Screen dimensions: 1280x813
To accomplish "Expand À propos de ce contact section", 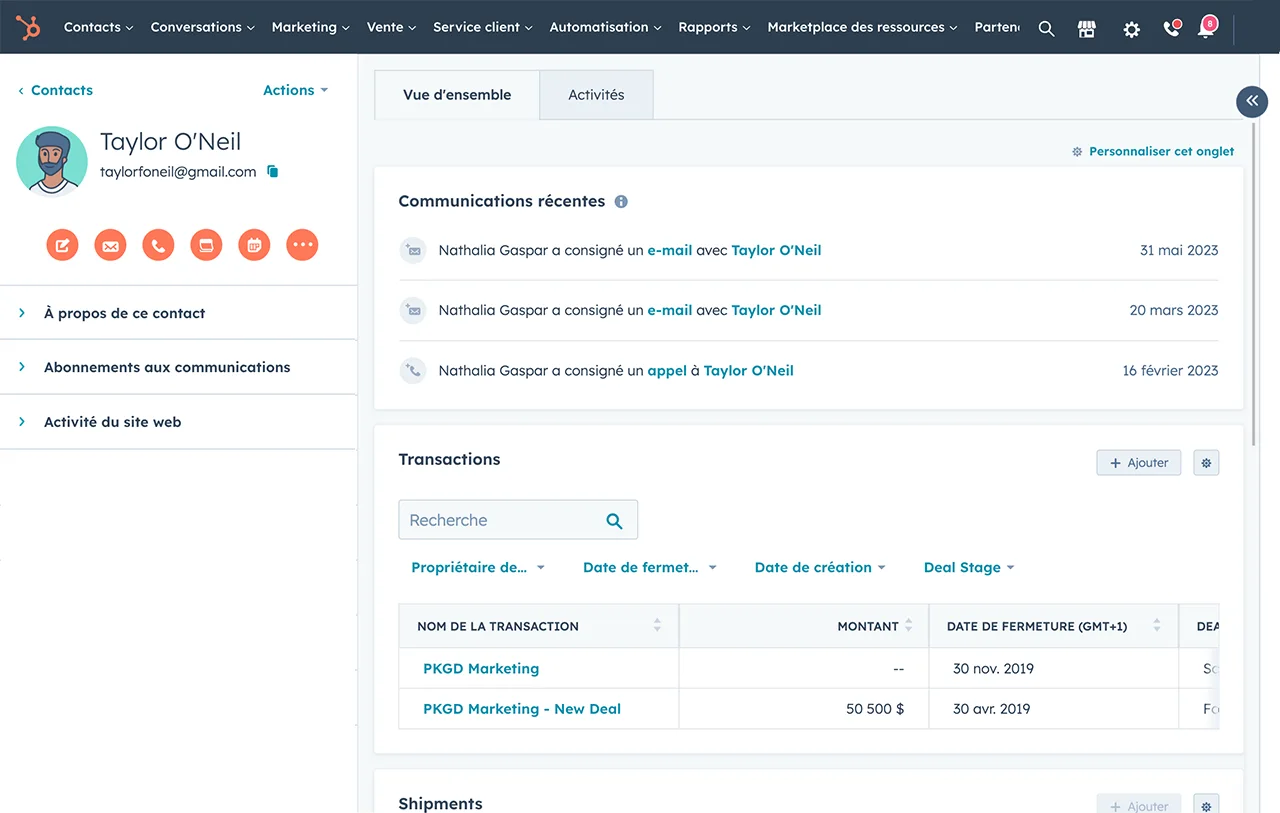I will pos(124,313).
